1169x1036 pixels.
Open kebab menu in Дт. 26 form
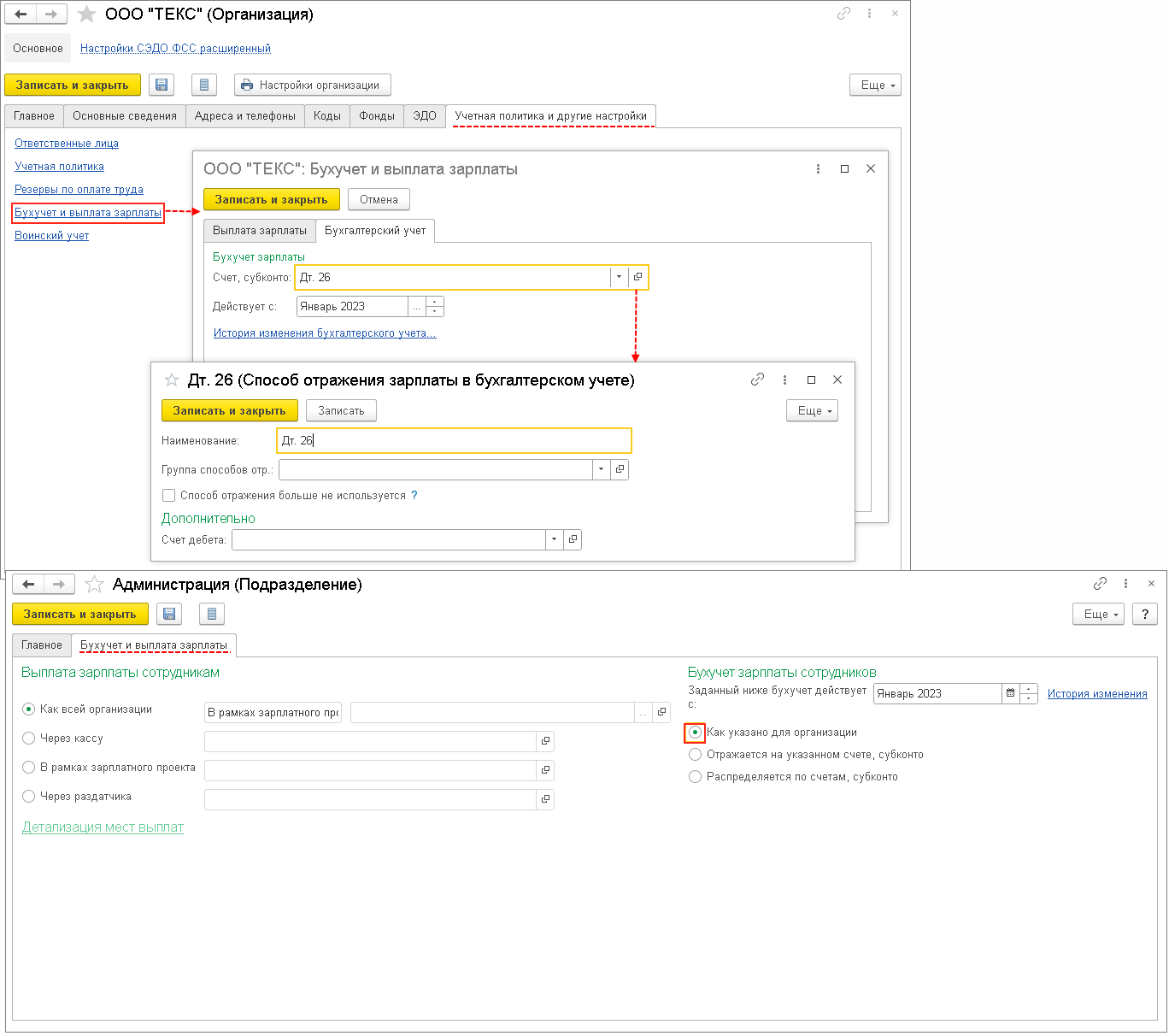pos(784,380)
